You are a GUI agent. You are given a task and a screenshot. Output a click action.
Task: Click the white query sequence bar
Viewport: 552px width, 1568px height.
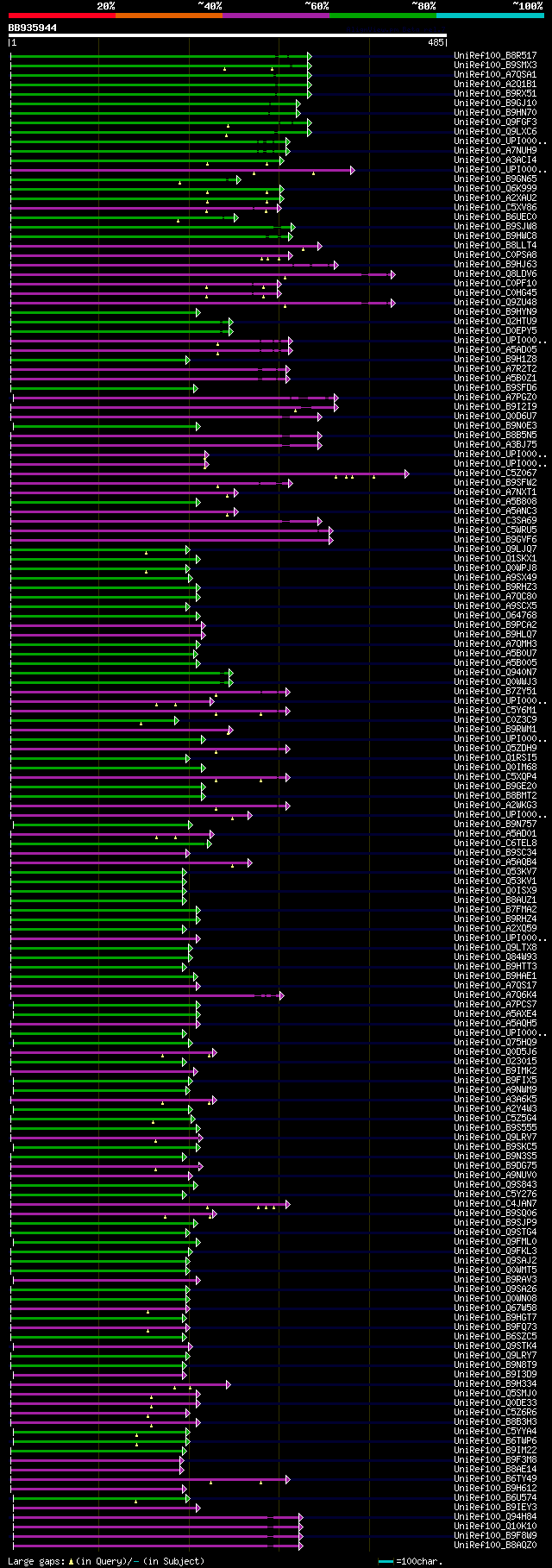point(228,35)
